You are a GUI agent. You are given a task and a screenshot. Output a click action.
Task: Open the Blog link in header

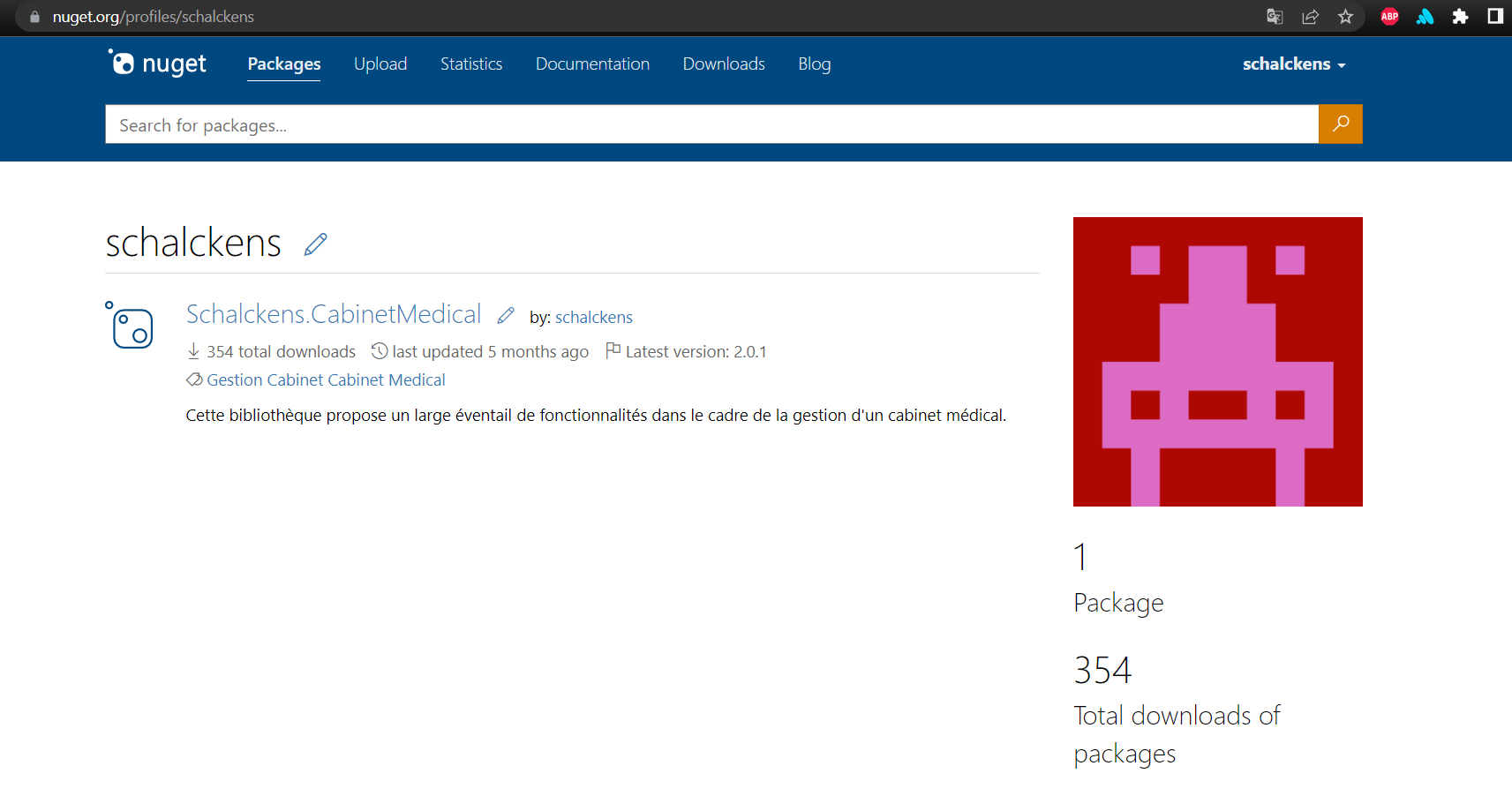815,64
